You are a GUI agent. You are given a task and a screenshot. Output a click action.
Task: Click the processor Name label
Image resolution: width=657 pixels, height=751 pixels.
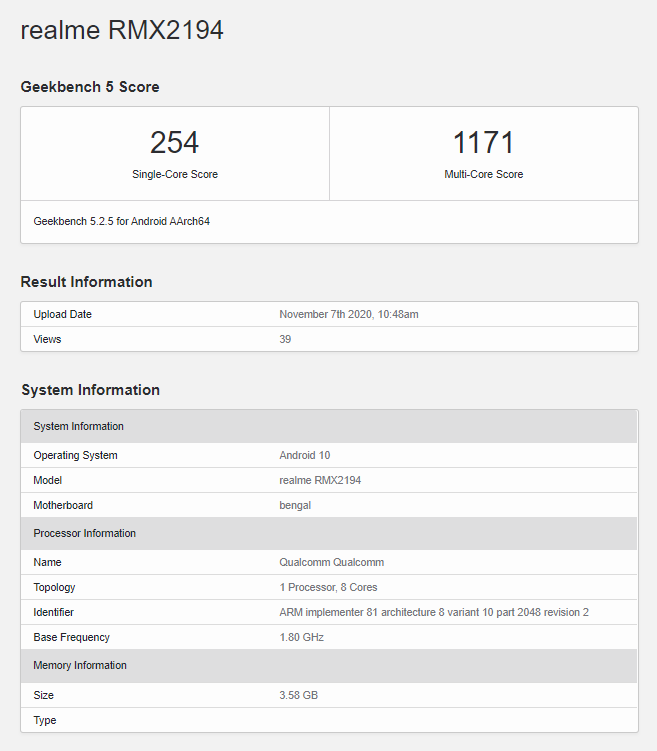47,562
